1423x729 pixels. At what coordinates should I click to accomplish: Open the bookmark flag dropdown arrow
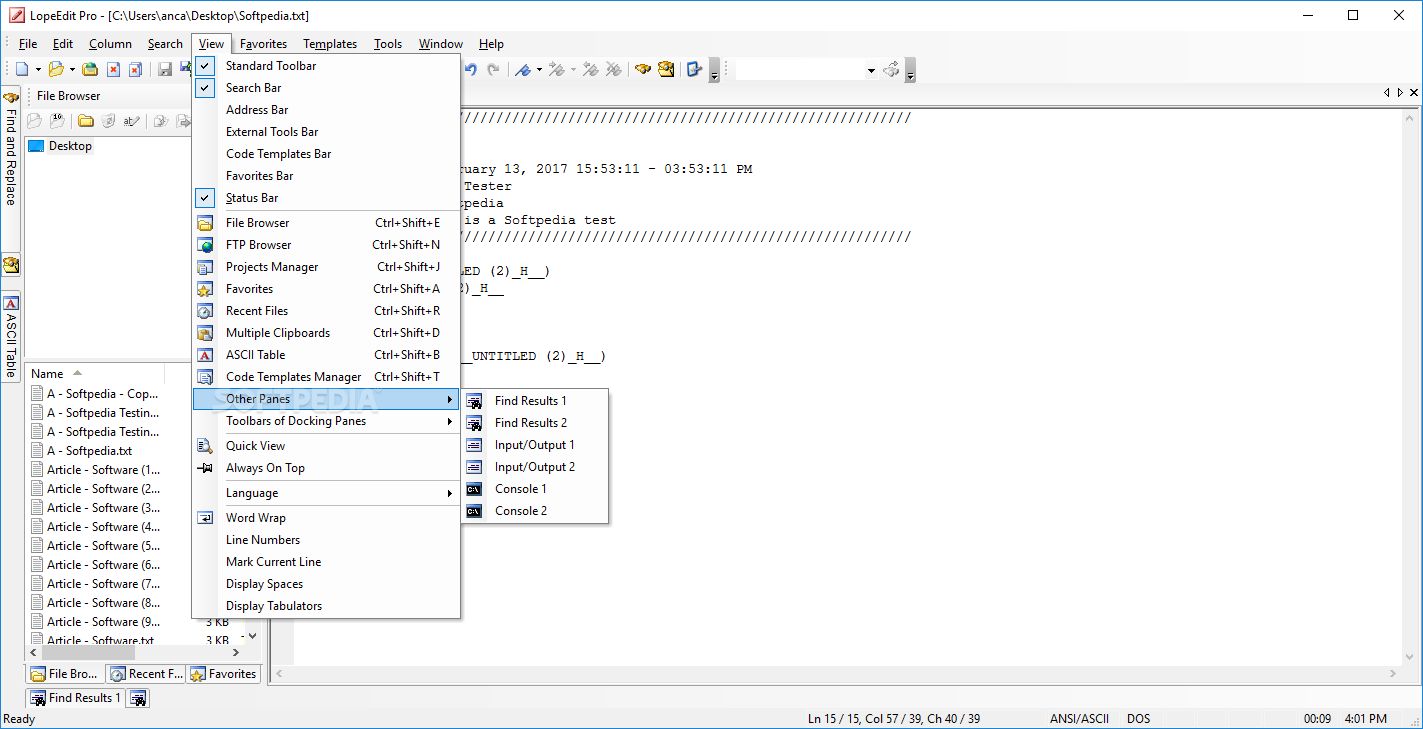click(539, 70)
